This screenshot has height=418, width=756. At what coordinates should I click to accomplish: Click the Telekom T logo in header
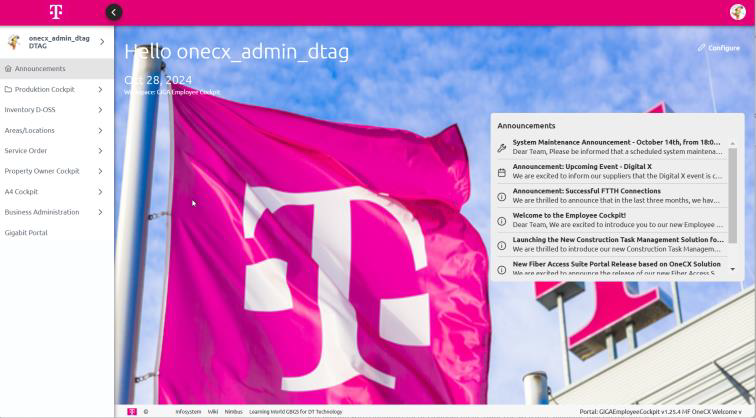coord(56,12)
